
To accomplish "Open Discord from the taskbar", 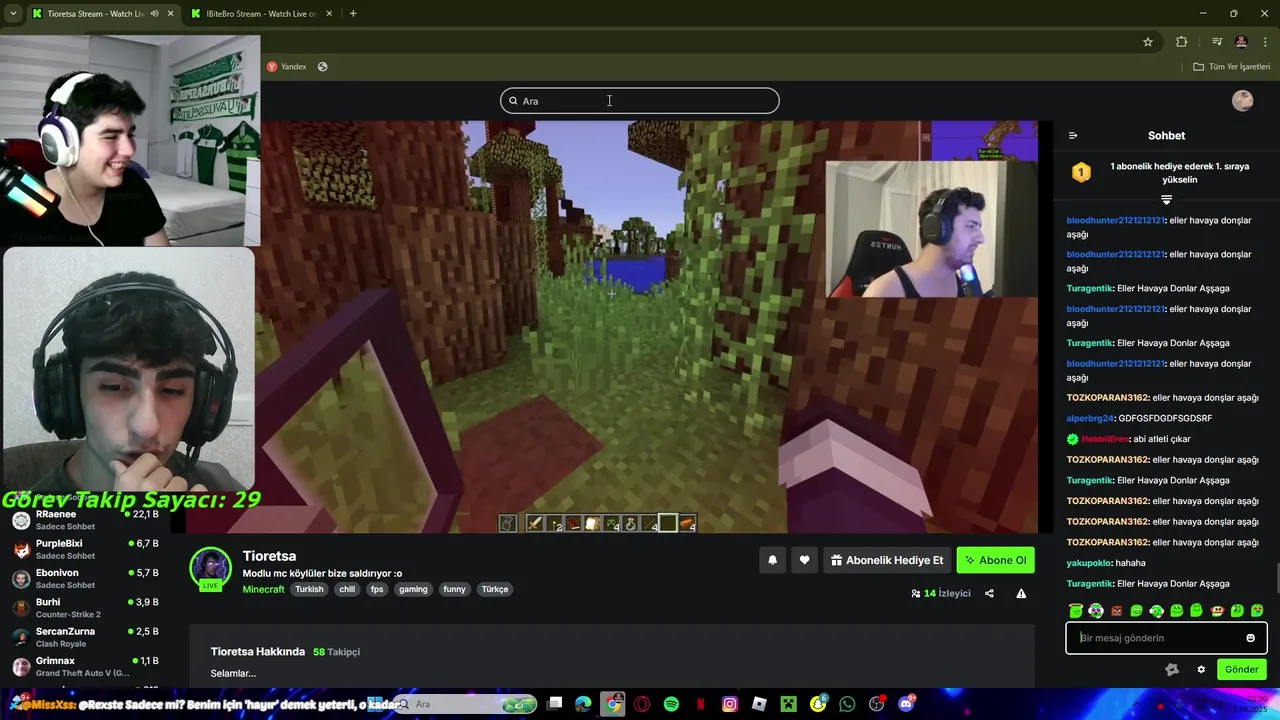I will [x=906, y=704].
